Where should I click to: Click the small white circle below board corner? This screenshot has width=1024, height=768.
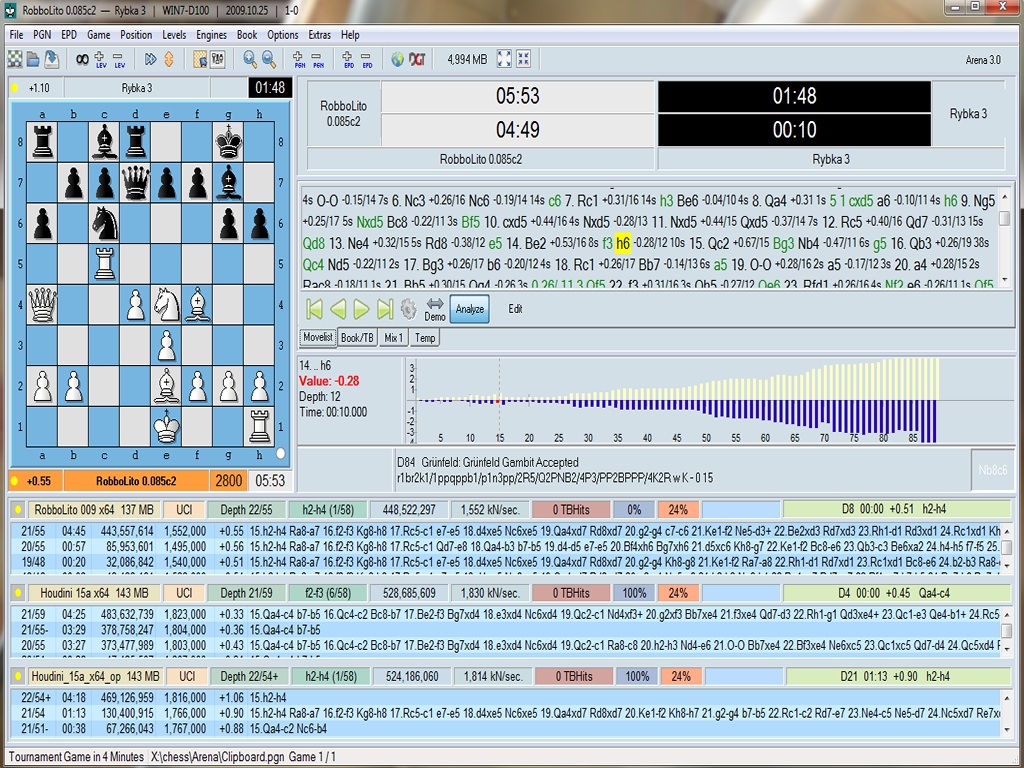tap(281, 453)
